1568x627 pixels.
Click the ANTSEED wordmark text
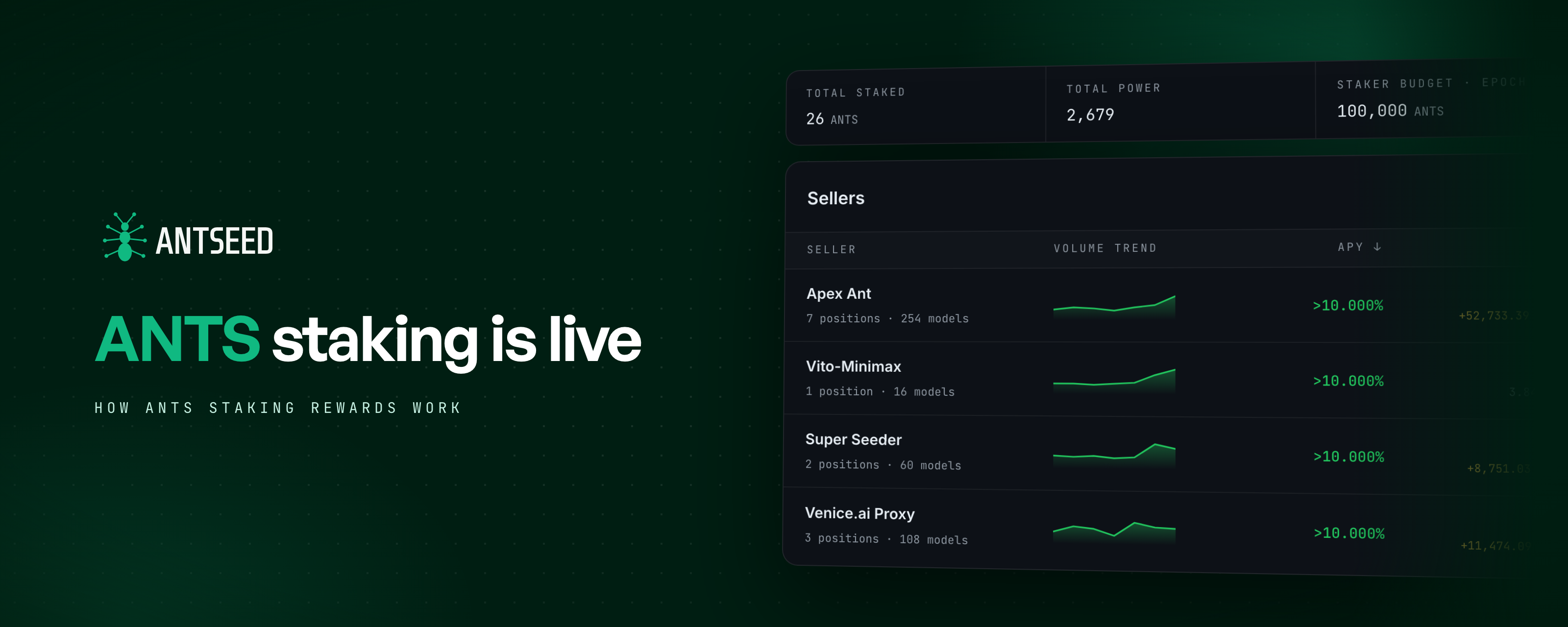coord(214,241)
